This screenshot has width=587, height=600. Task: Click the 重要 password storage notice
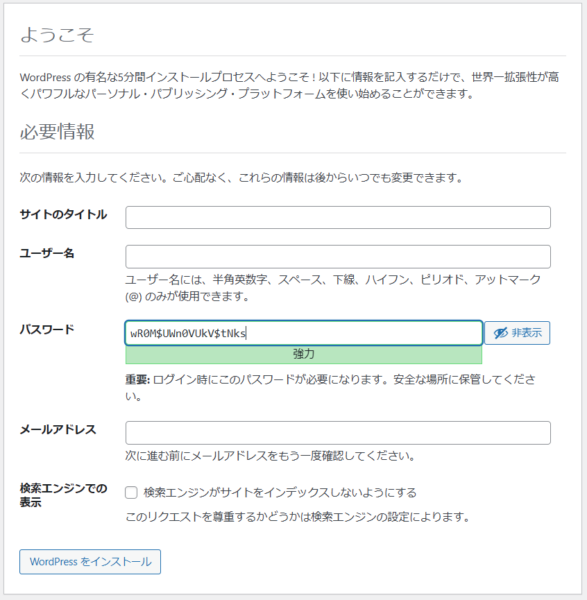click(330, 388)
